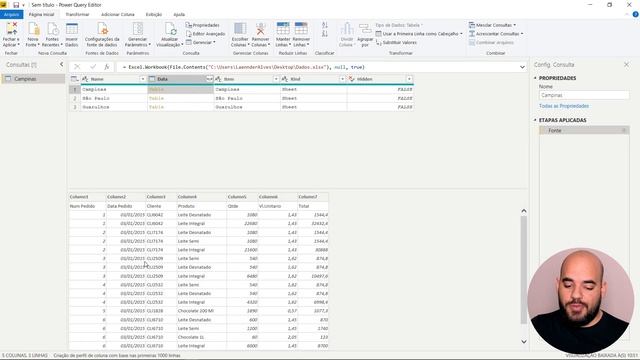Cancel formula edit X icon
Screen dimensions: 640x360
77,67
